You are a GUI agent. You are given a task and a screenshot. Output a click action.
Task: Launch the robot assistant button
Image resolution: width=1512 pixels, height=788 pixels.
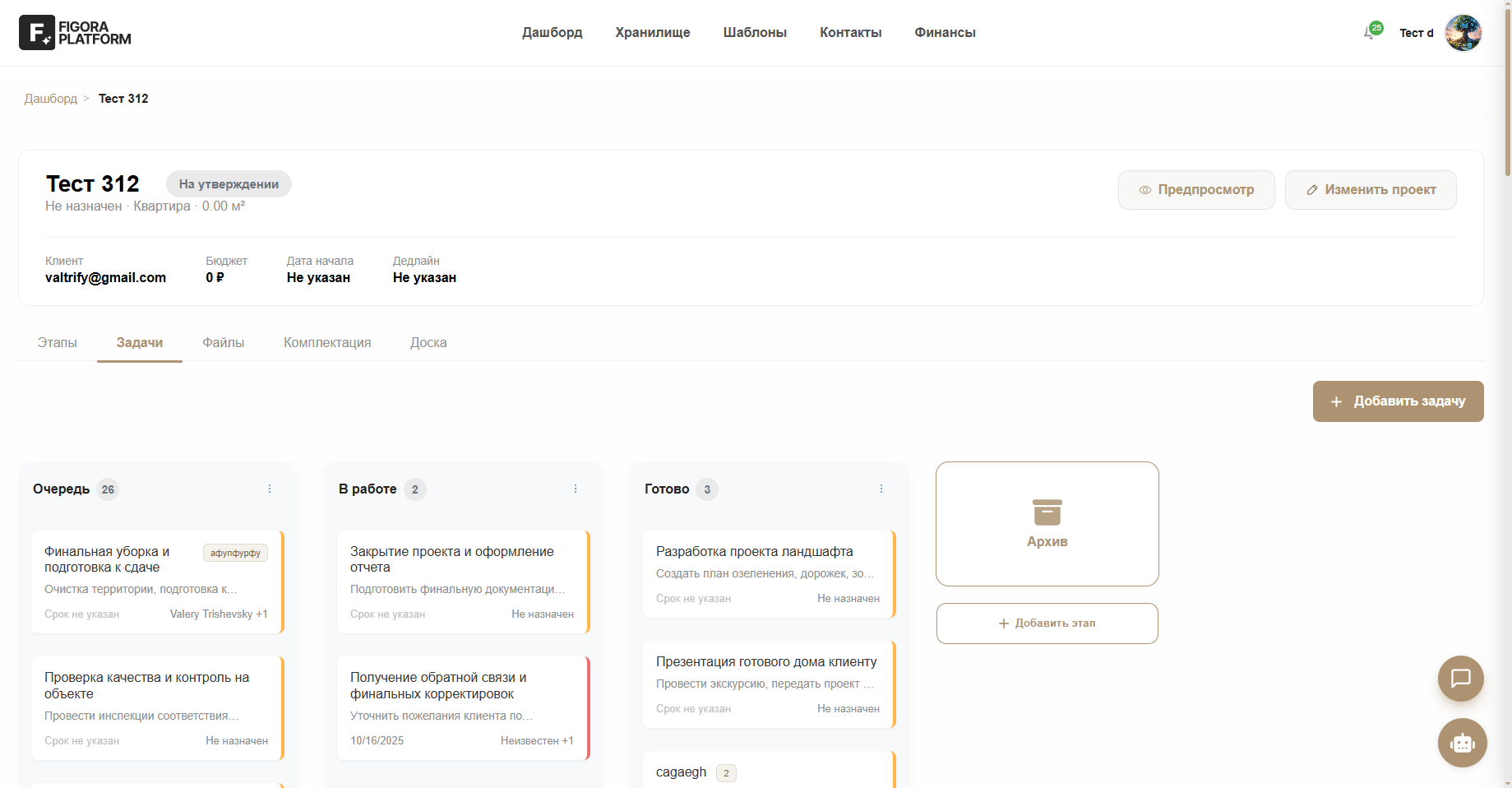click(x=1463, y=743)
